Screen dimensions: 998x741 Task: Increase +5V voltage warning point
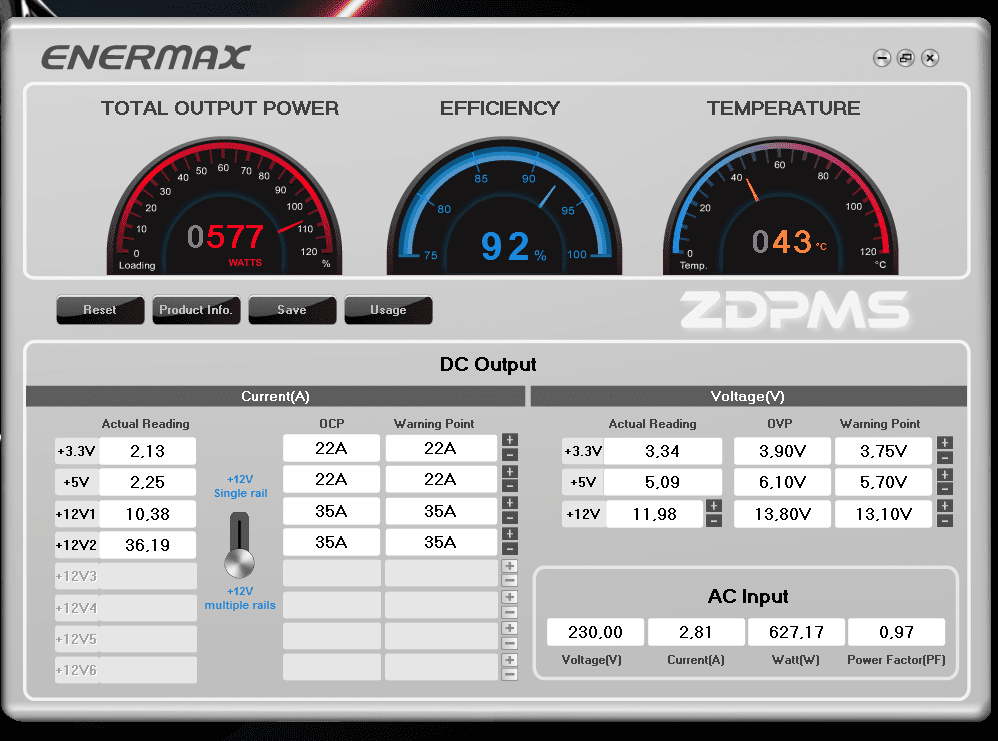pos(945,474)
